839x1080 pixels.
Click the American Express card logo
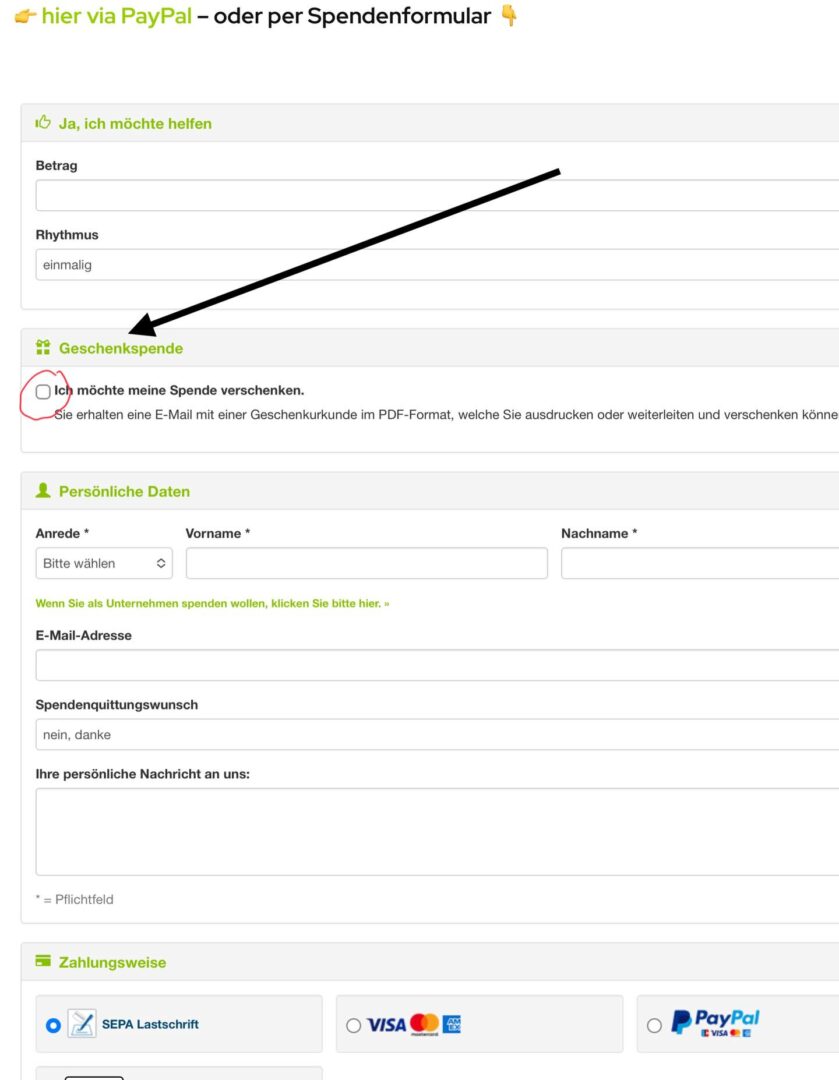451,1024
